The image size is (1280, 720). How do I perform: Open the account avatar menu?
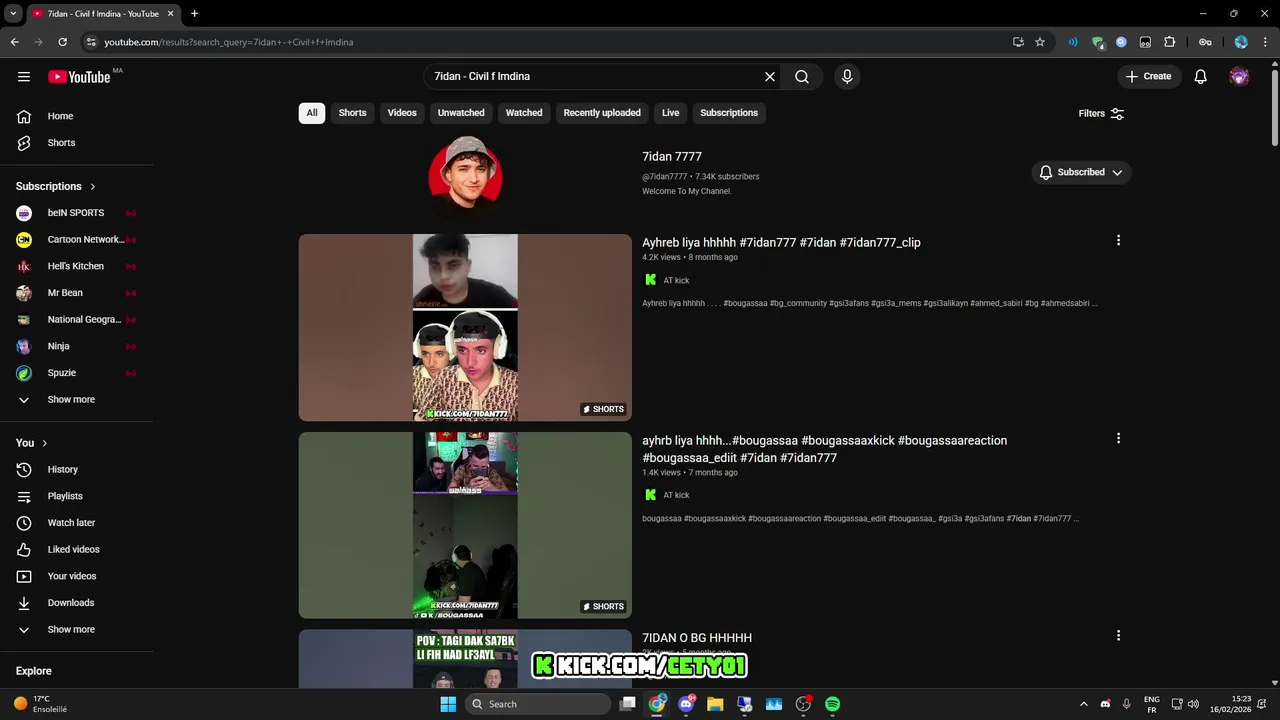point(1239,76)
